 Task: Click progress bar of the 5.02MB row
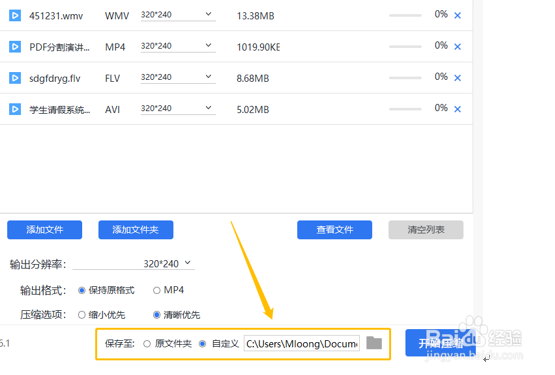pyautogui.click(x=405, y=109)
